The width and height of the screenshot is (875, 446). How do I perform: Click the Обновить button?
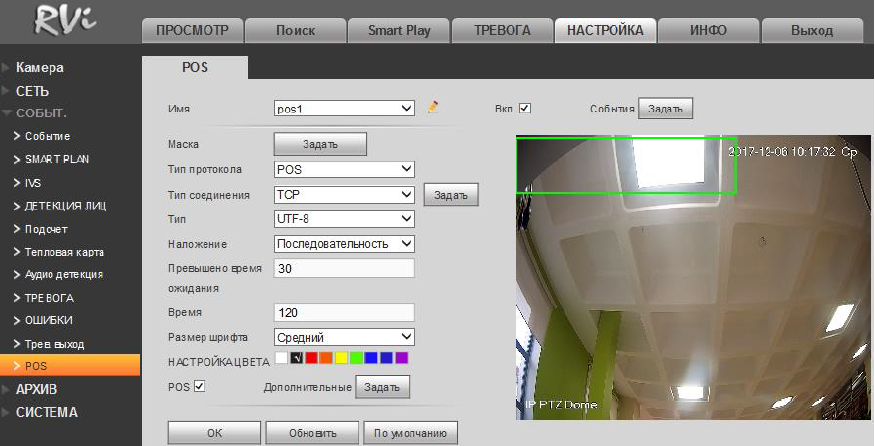311,433
